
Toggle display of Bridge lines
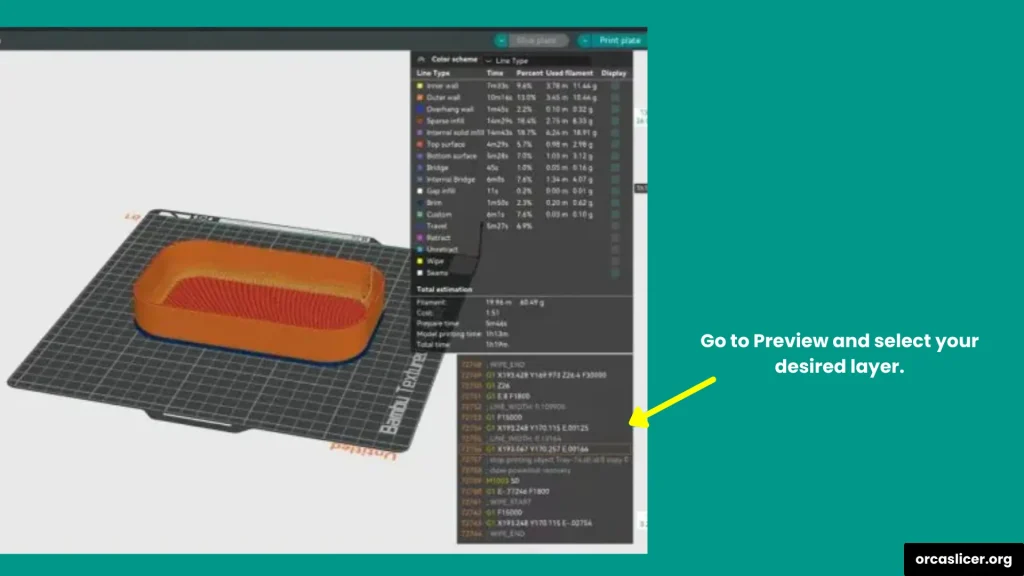[615, 168]
